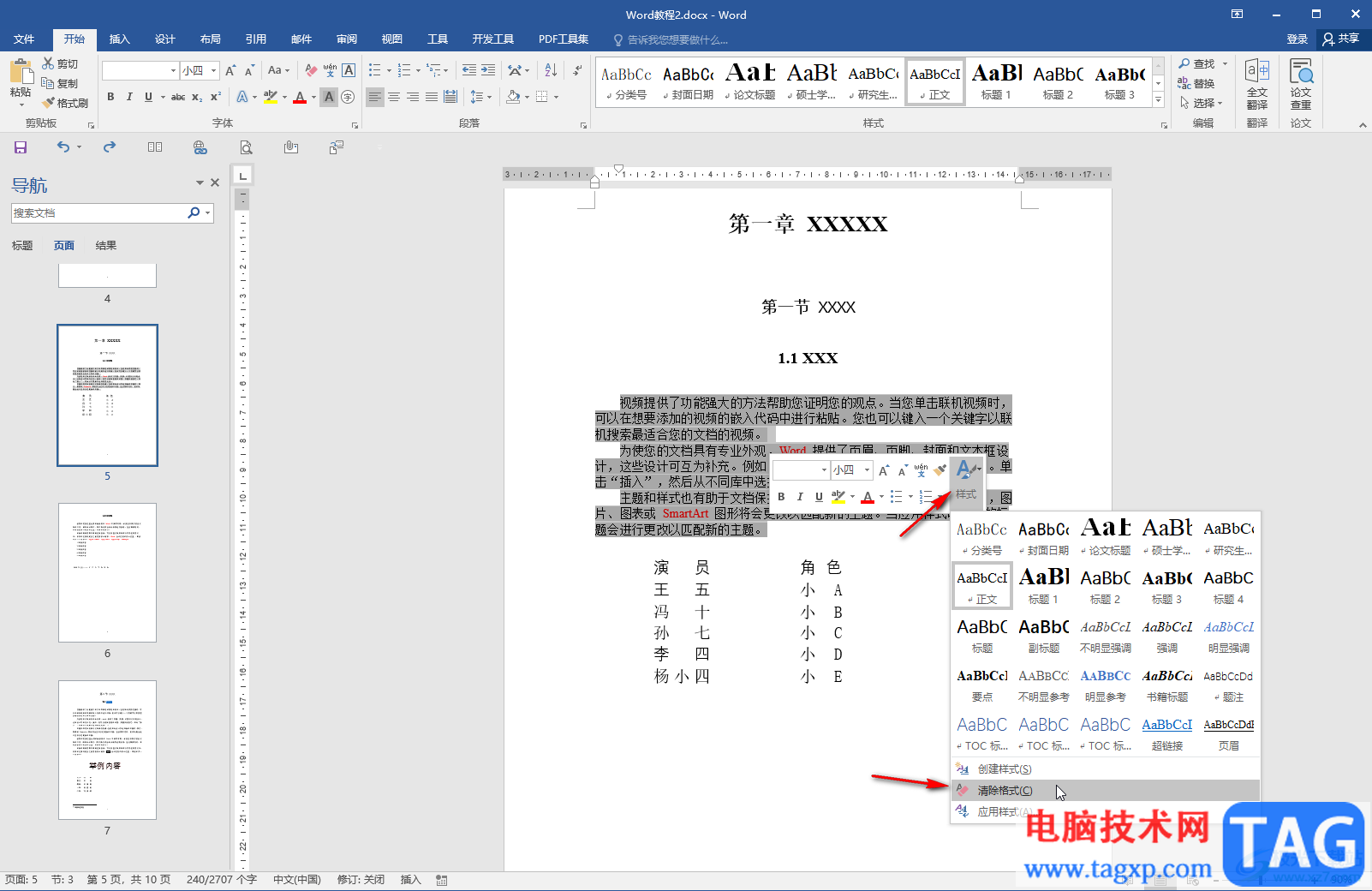Click the Tell Me search box in the ribbon
This screenshot has height=891, width=1372.
click(671, 39)
